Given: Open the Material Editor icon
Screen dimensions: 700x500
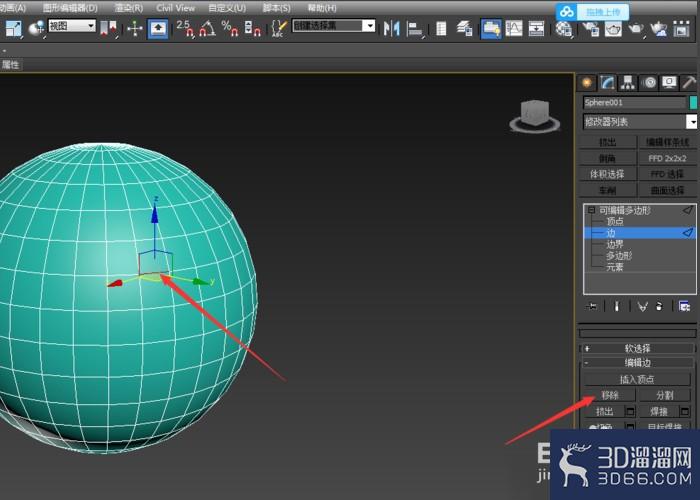Looking at the screenshot, I should click(564, 29).
